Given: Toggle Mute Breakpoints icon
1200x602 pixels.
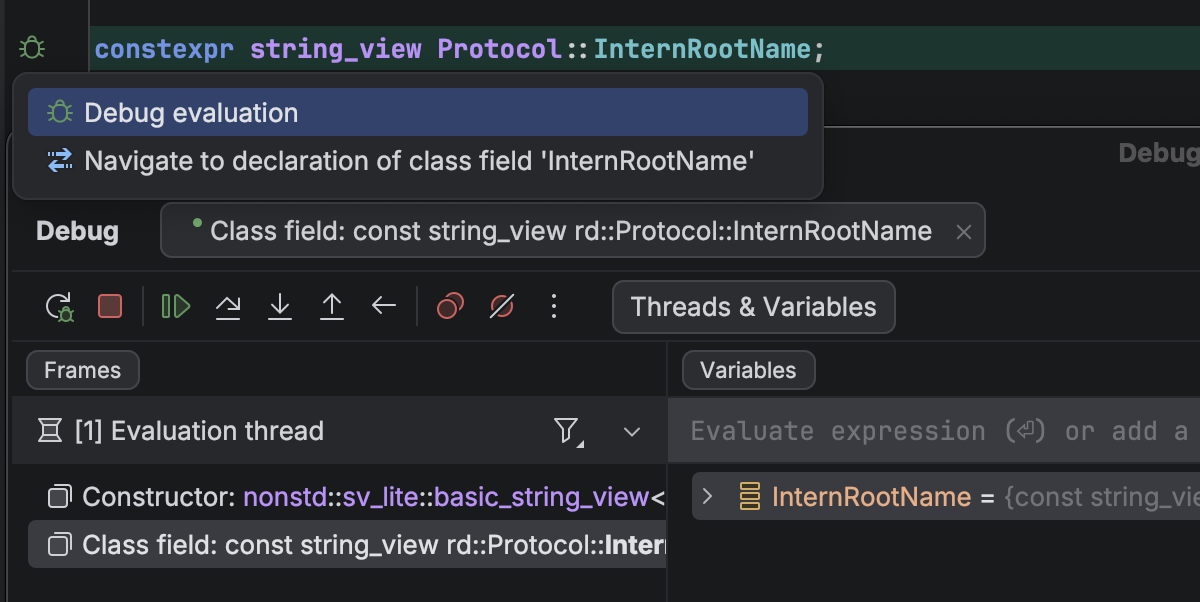Looking at the screenshot, I should coord(501,306).
